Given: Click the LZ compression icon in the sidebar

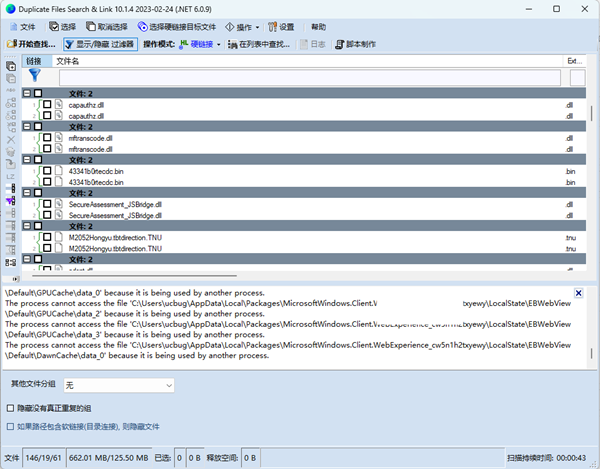Looking at the screenshot, I should pyautogui.click(x=11, y=176).
